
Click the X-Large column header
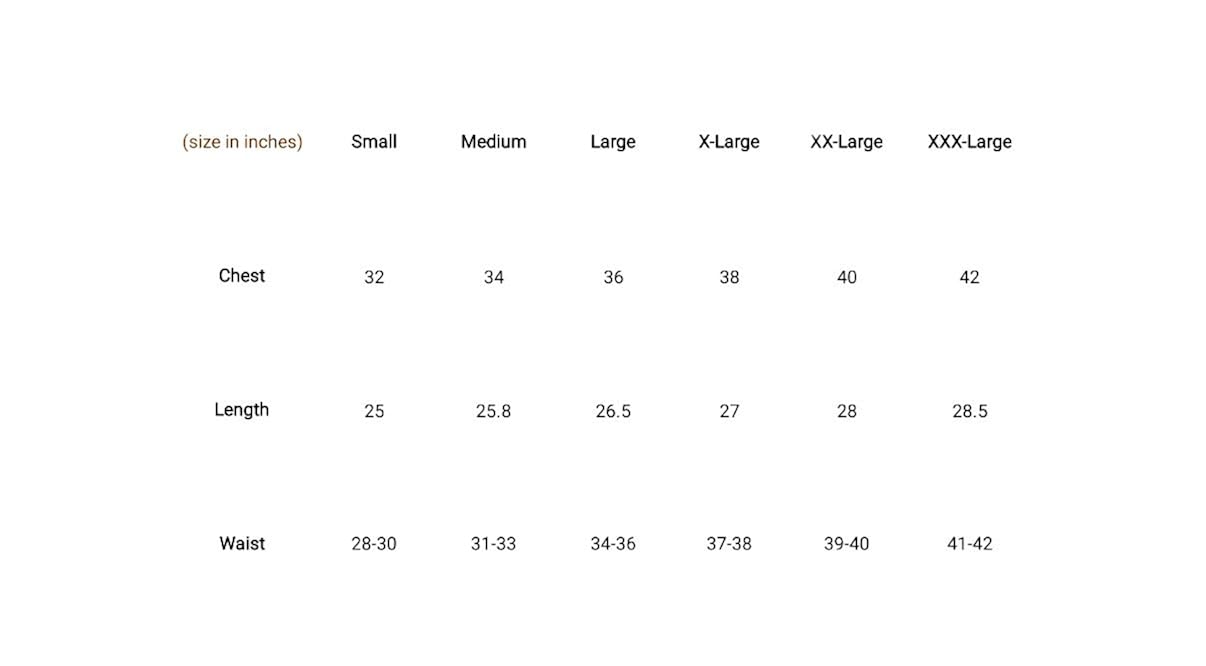point(729,142)
